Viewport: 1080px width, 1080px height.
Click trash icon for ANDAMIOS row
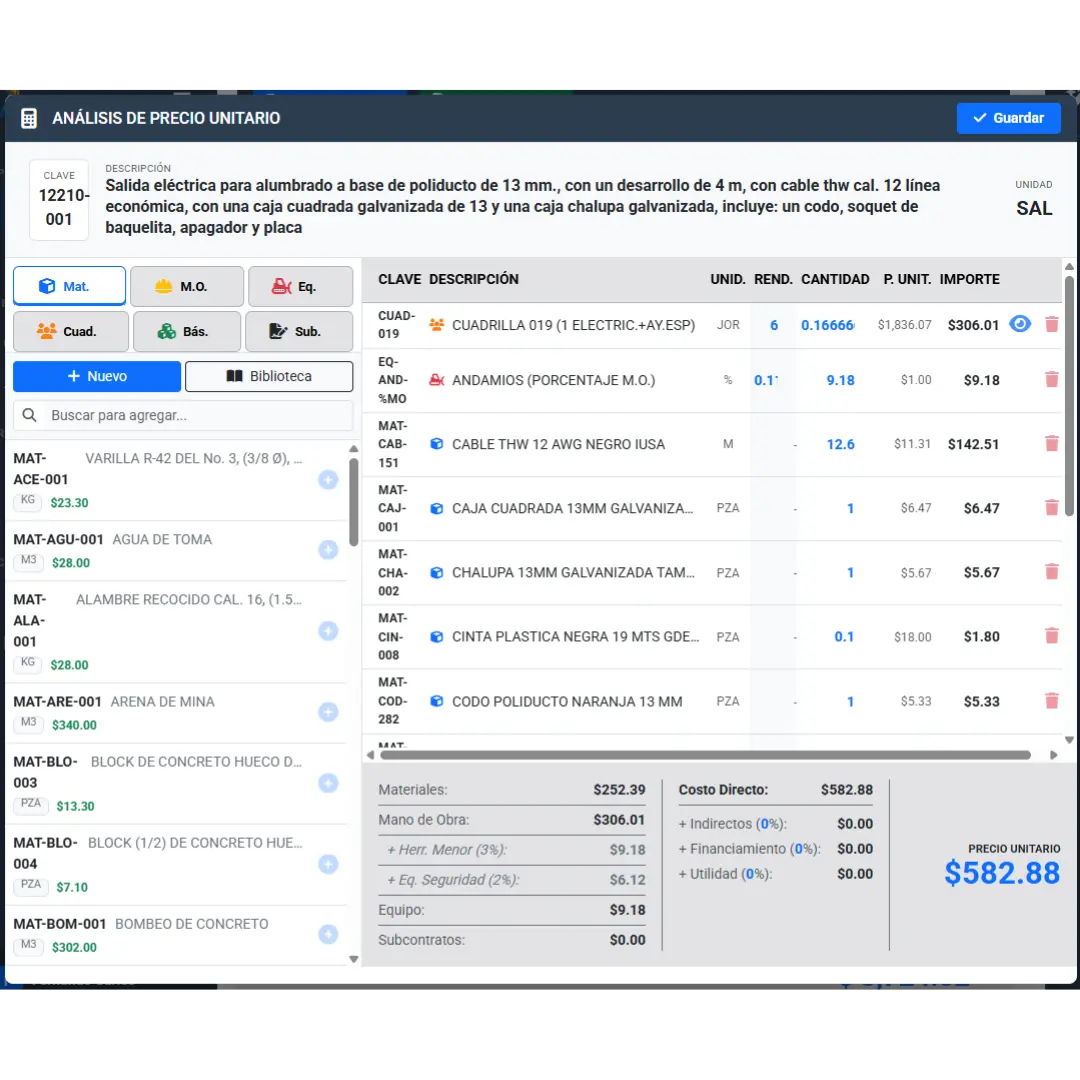click(x=1051, y=380)
